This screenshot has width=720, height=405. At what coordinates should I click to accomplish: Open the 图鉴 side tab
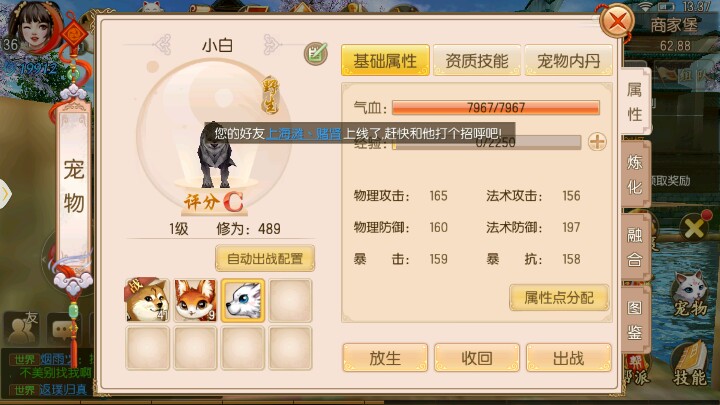(635, 320)
